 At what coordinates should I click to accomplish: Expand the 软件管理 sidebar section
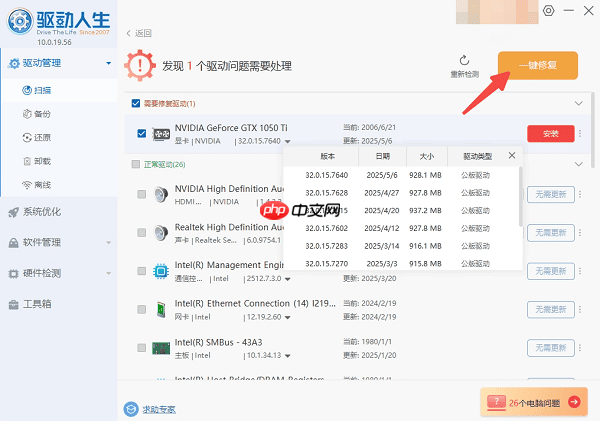tap(109, 243)
